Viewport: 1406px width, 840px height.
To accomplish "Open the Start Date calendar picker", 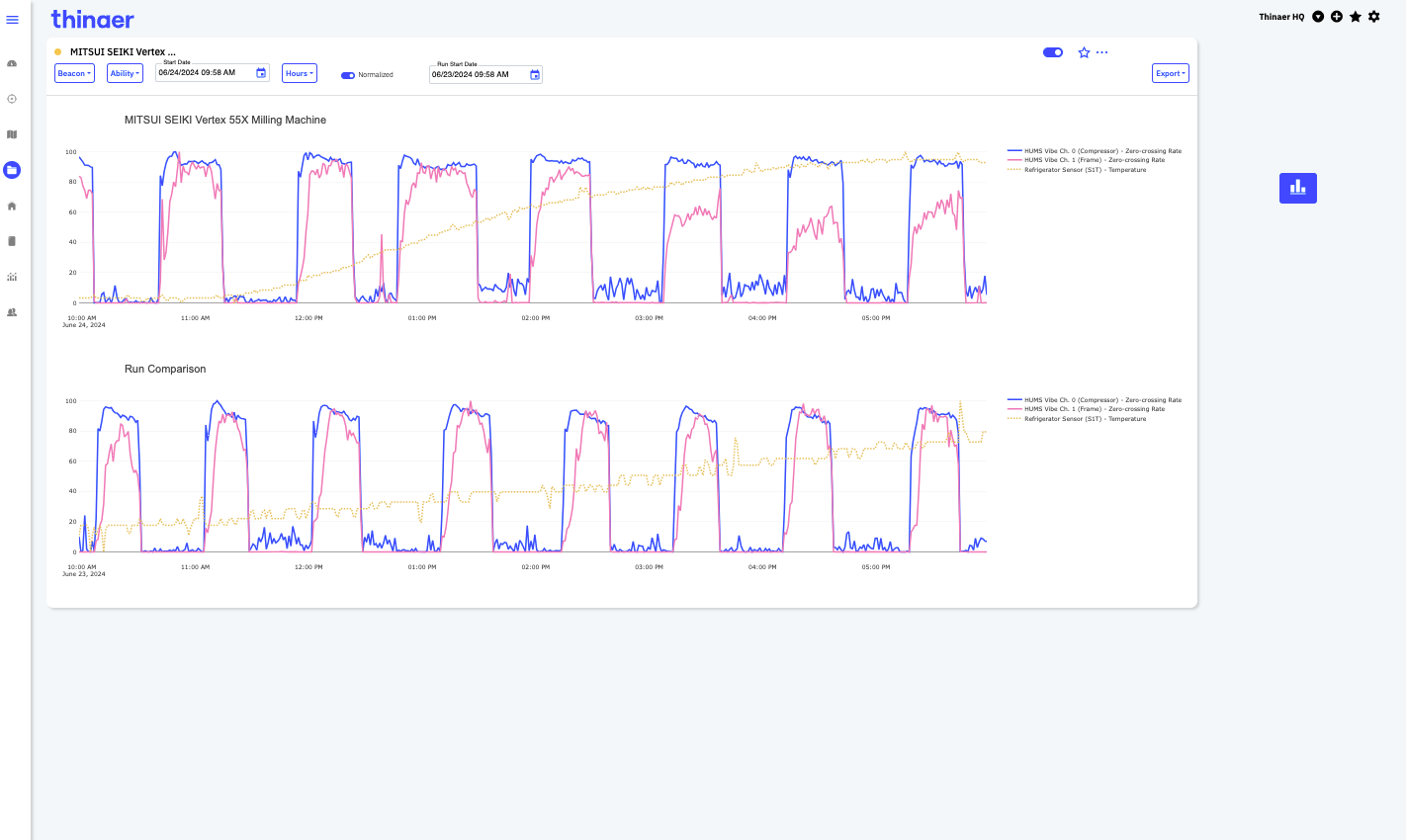I will click(261, 73).
